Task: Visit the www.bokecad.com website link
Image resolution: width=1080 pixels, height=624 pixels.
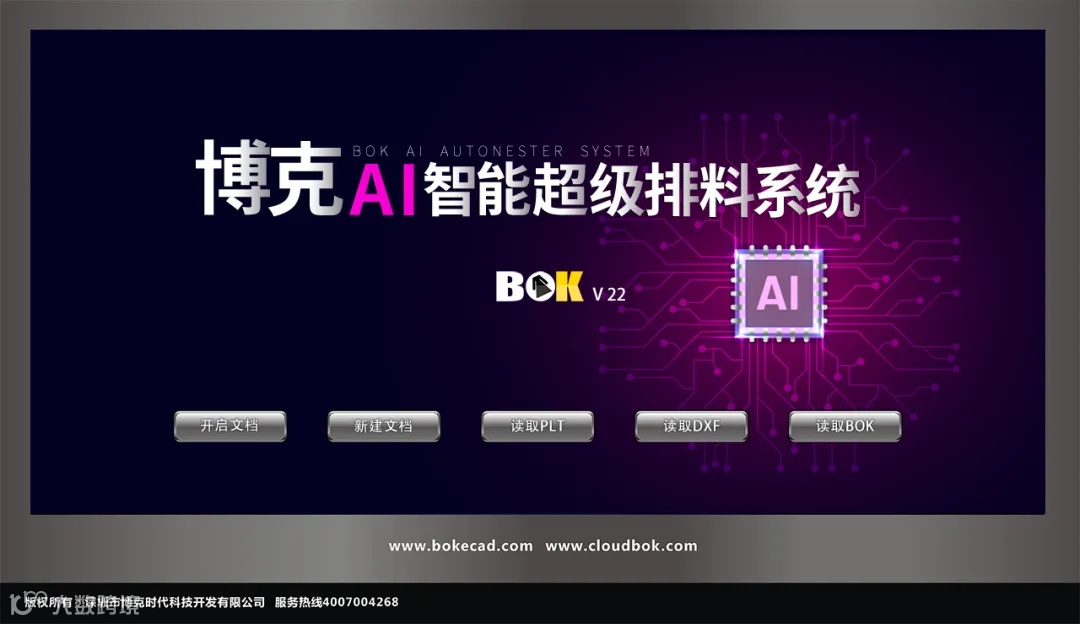Action: (x=461, y=546)
